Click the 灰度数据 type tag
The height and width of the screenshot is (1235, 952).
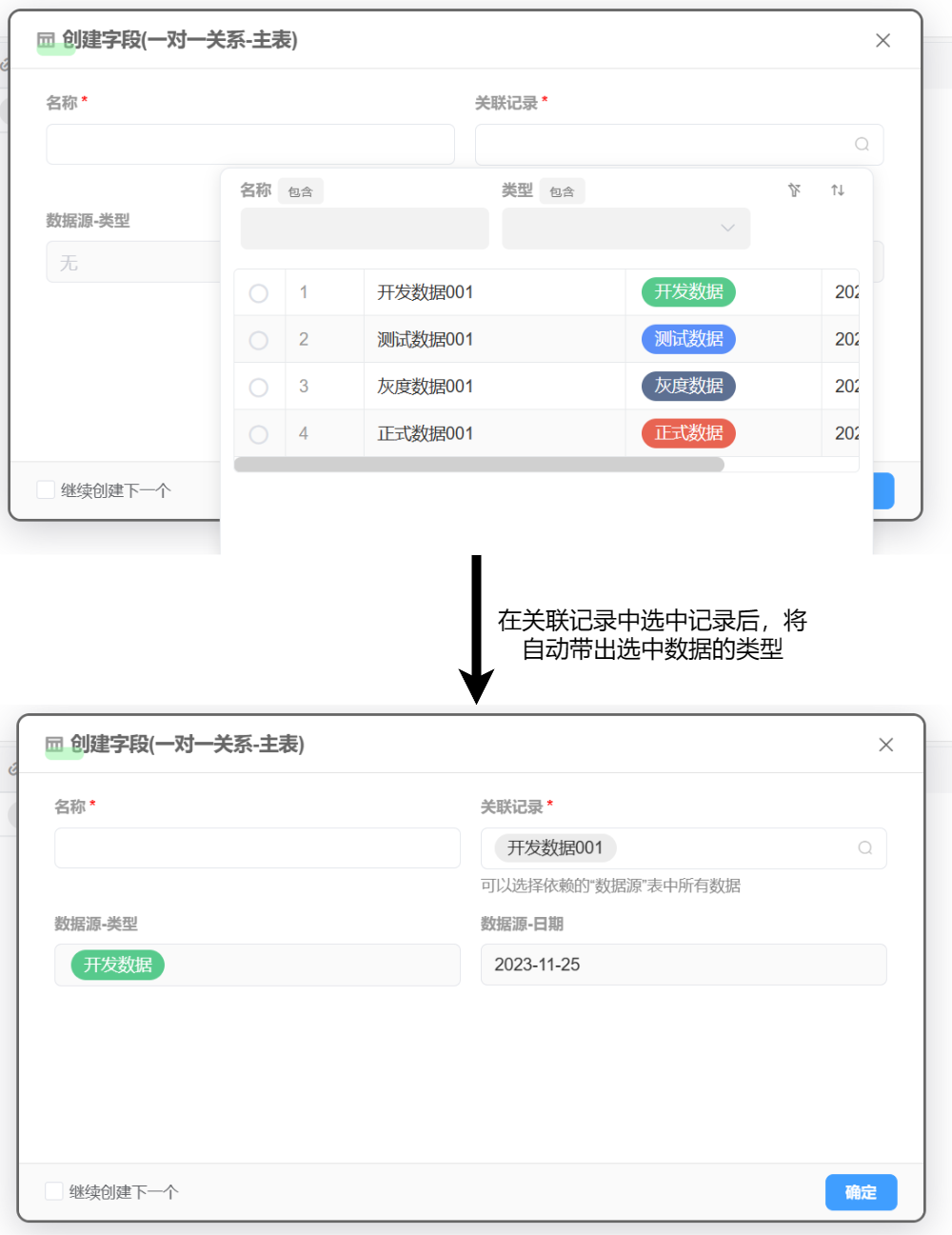(688, 387)
